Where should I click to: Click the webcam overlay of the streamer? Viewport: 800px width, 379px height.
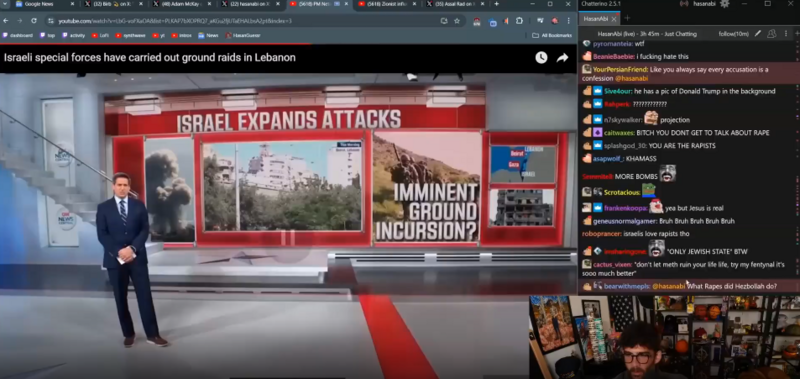(664, 337)
